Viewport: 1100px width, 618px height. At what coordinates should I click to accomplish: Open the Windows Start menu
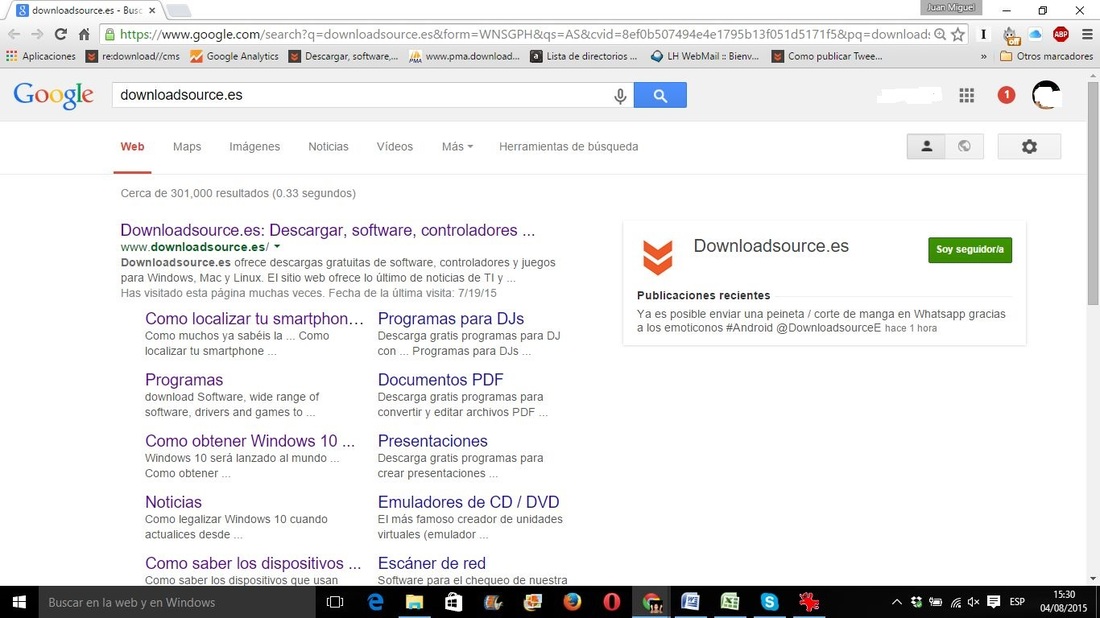coord(19,602)
